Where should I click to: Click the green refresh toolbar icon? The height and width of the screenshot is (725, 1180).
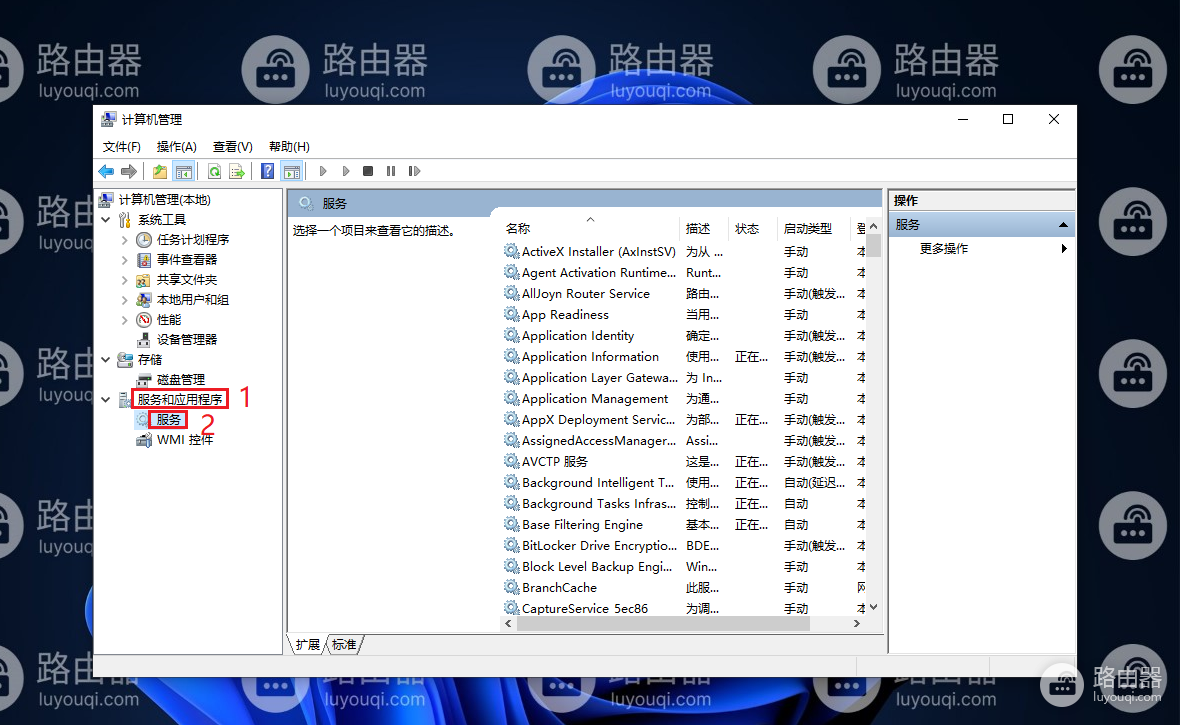[214, 172]
